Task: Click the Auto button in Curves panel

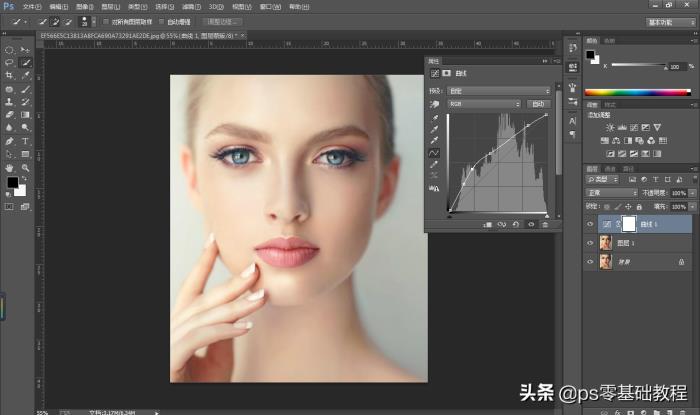Action: tap(539, 103)
